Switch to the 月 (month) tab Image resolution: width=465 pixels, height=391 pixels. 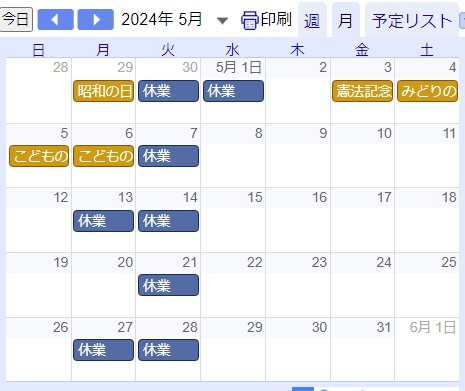click(x=345, y=21)
